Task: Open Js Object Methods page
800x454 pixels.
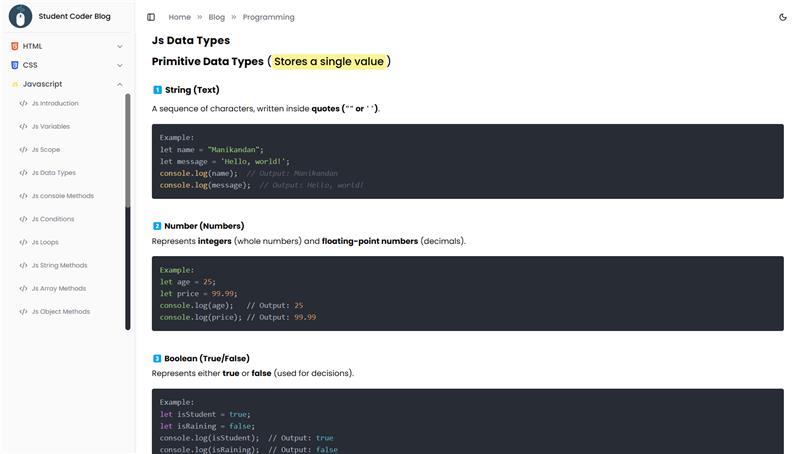Action: coord(61,312)
